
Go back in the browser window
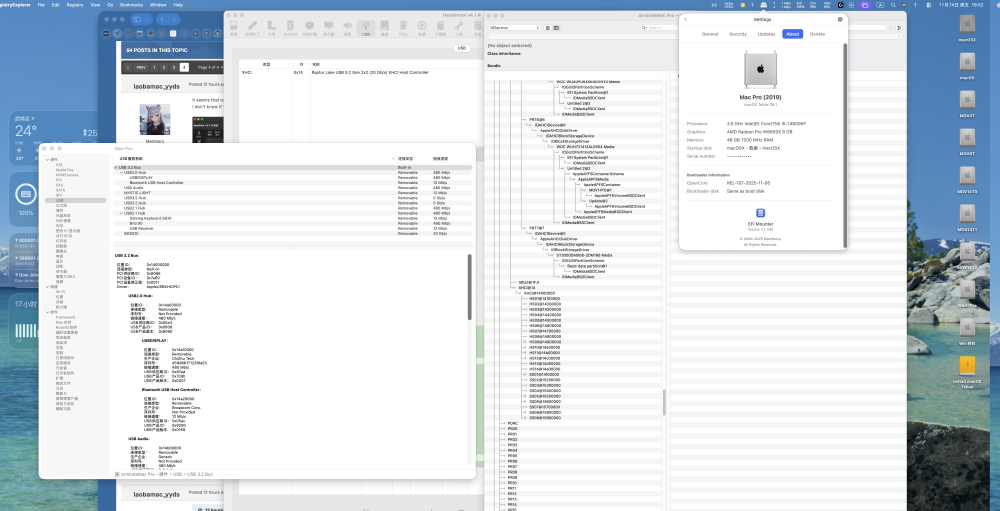point(162,19)
